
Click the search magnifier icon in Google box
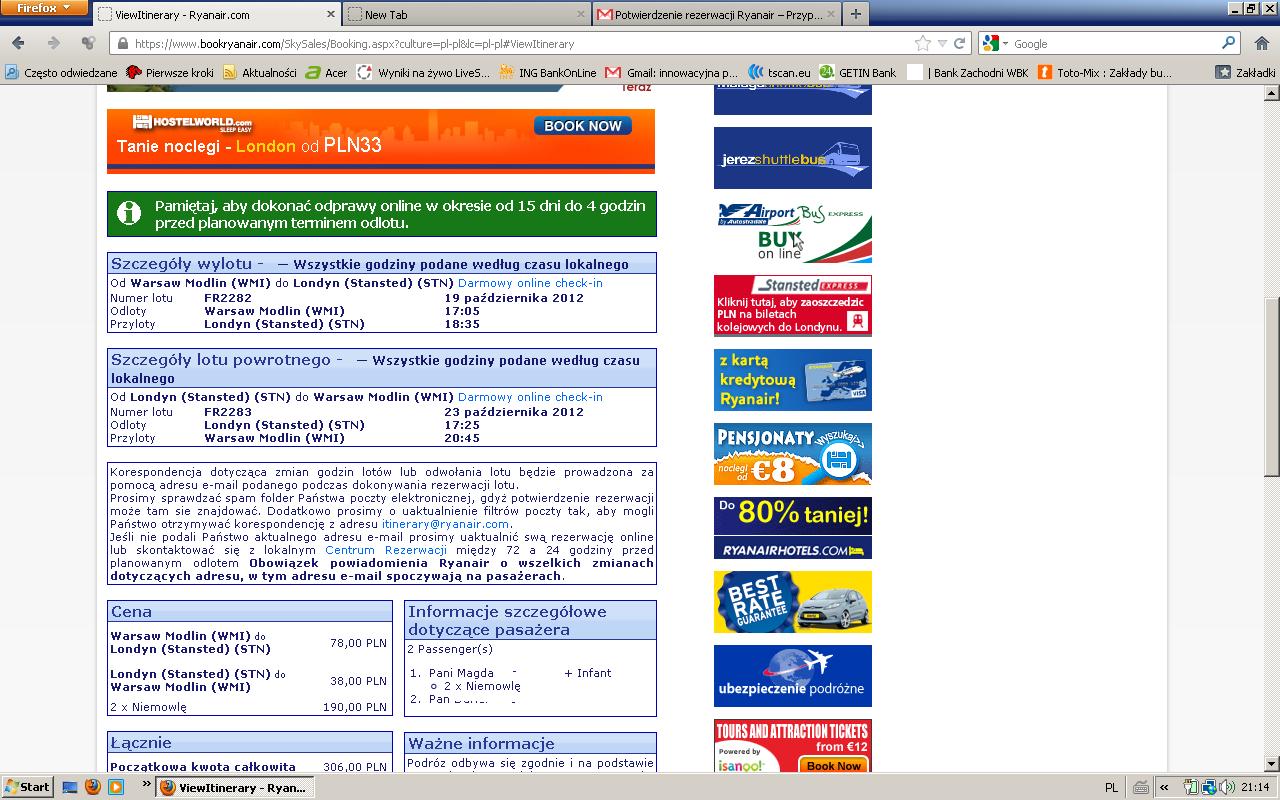click(x=1229, y=43)
